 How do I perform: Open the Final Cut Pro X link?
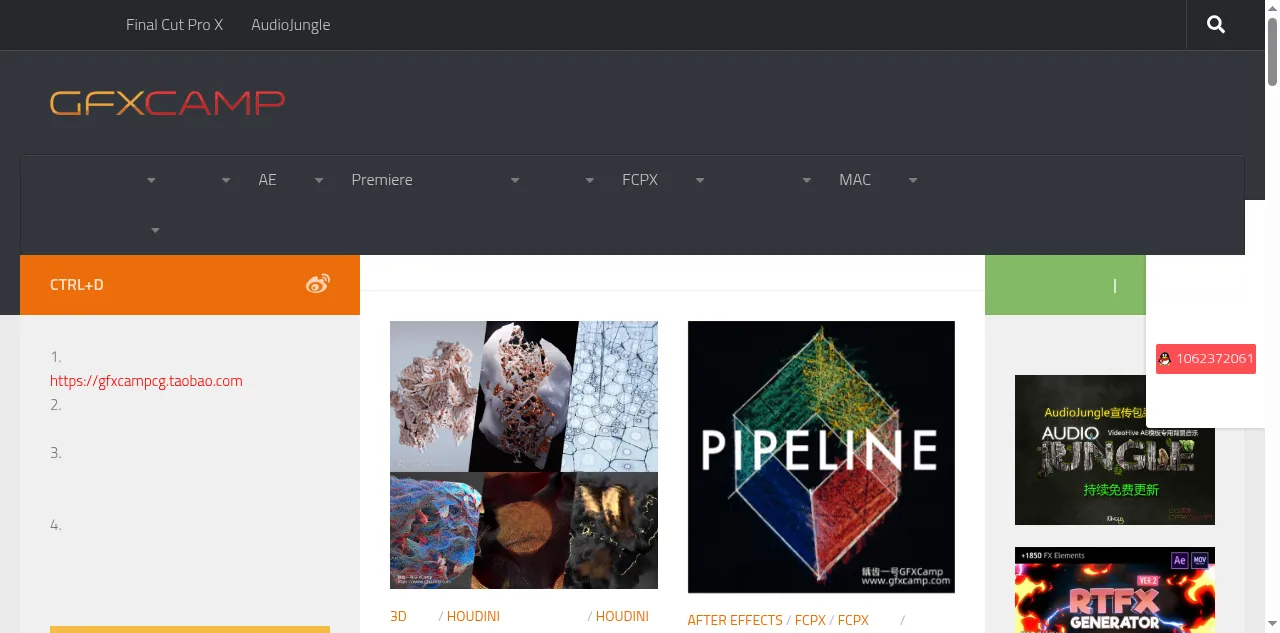(175, 25)
